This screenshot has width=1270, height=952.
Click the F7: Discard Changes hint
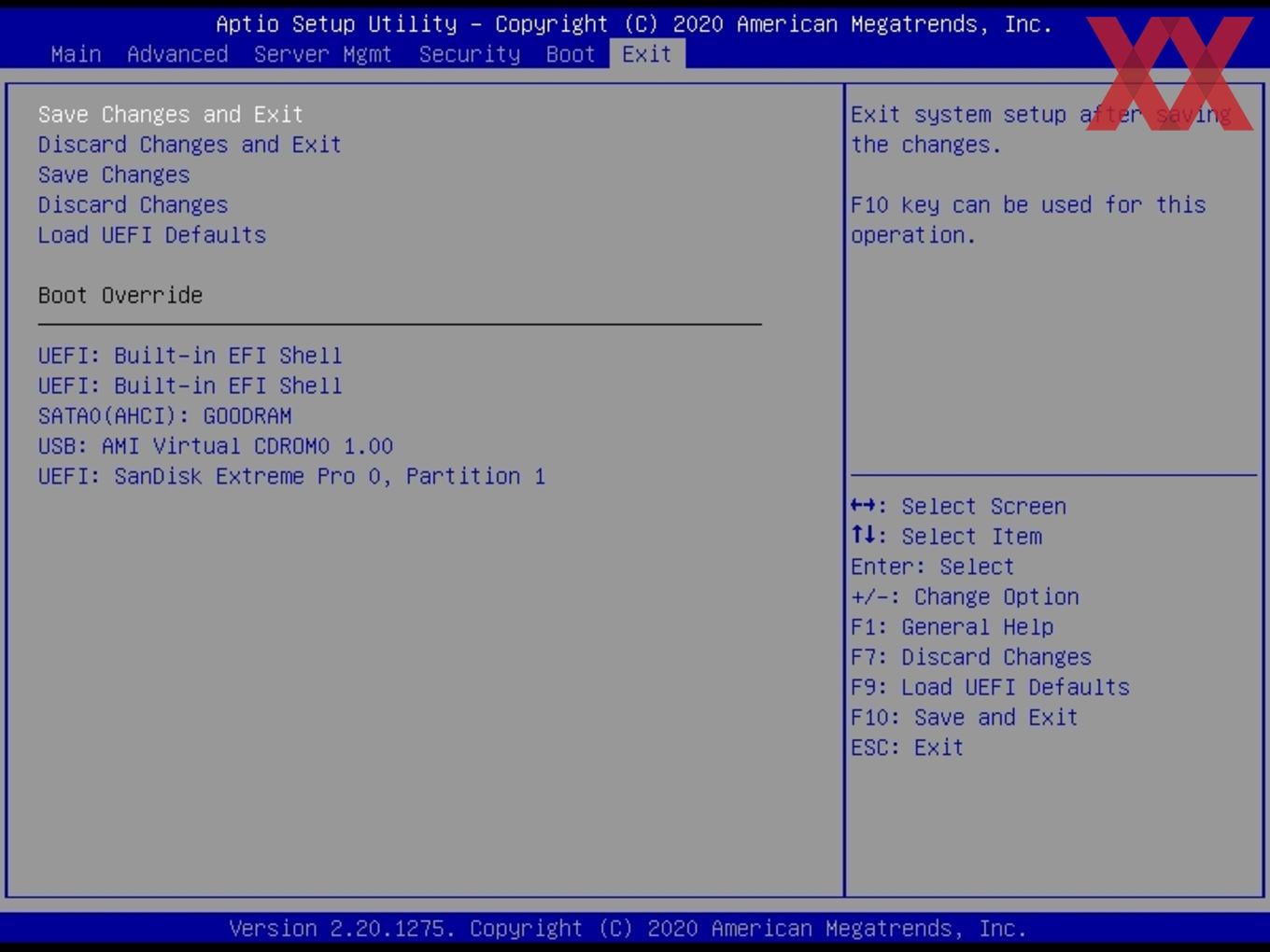pyautogui.click(x=971, y=657)
